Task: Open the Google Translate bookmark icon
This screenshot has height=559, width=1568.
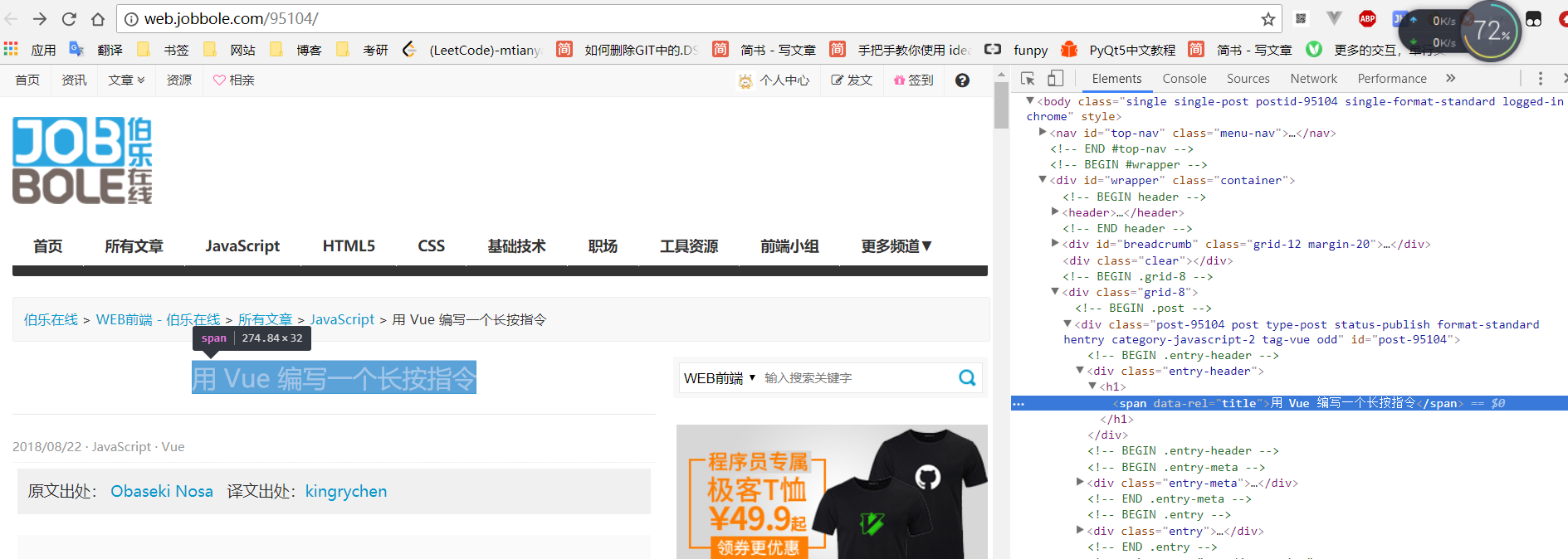Action: (x=76, y=50)
